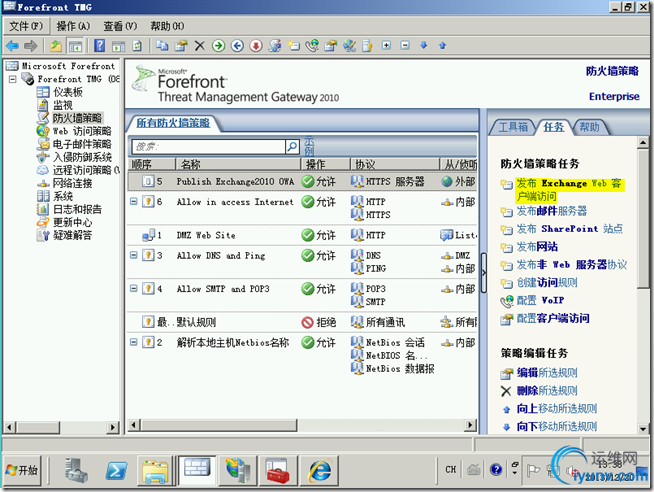
Task: Click 向上移动所选规则 link
Action: [557, 409]
